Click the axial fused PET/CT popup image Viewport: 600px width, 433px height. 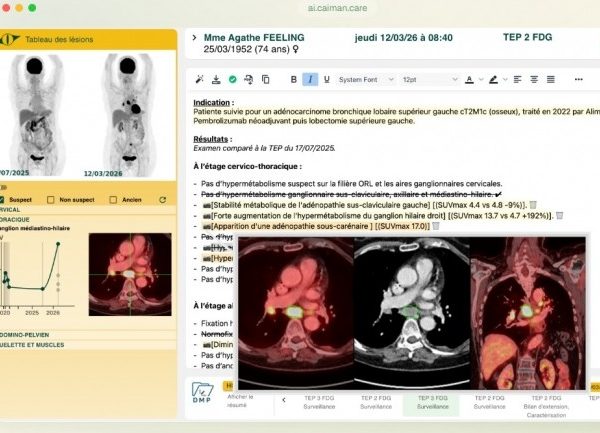coord(296,313)
